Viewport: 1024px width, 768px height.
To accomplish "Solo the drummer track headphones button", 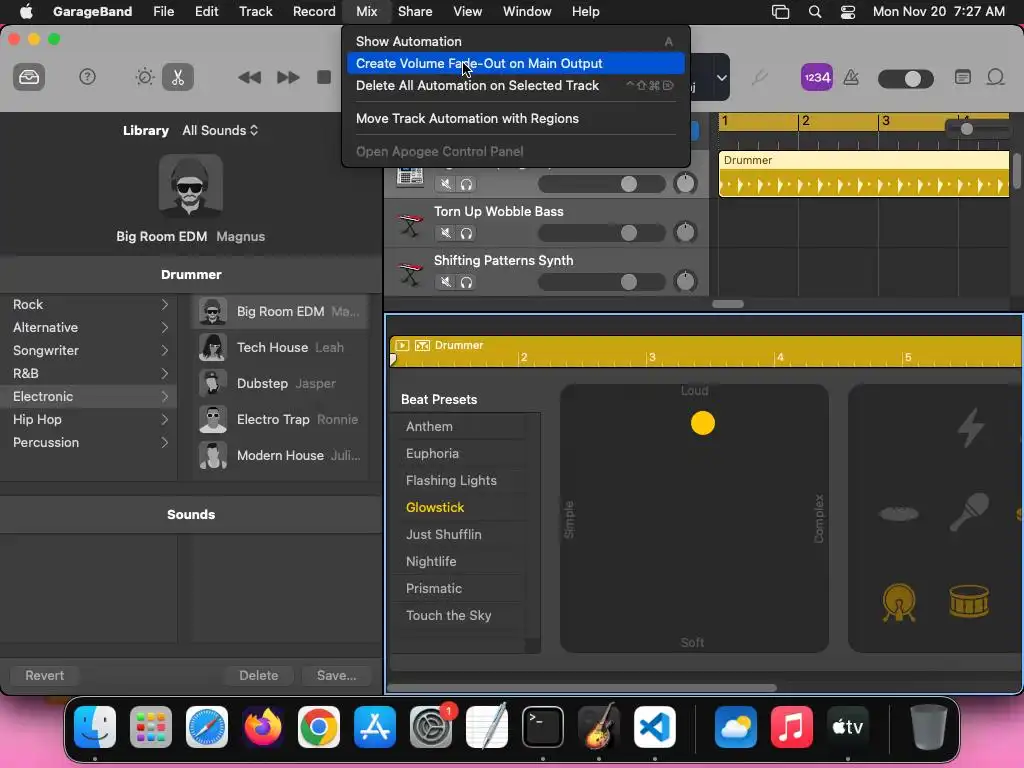I will [x=466, y=184].
